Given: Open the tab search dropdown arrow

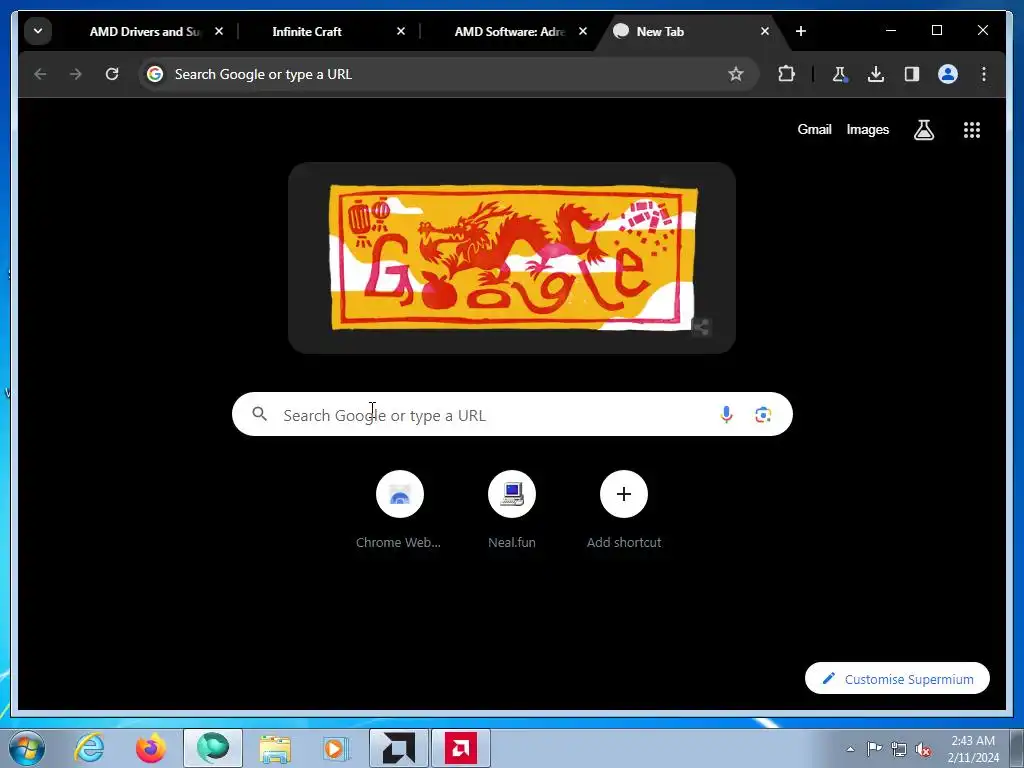Looking at the screenshot, I should pos(38,31).
